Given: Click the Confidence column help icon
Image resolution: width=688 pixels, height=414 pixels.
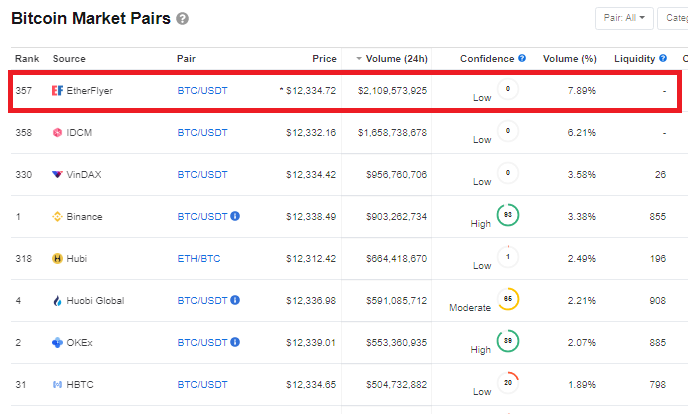Looking at the screenshot, I should (522, 58).
